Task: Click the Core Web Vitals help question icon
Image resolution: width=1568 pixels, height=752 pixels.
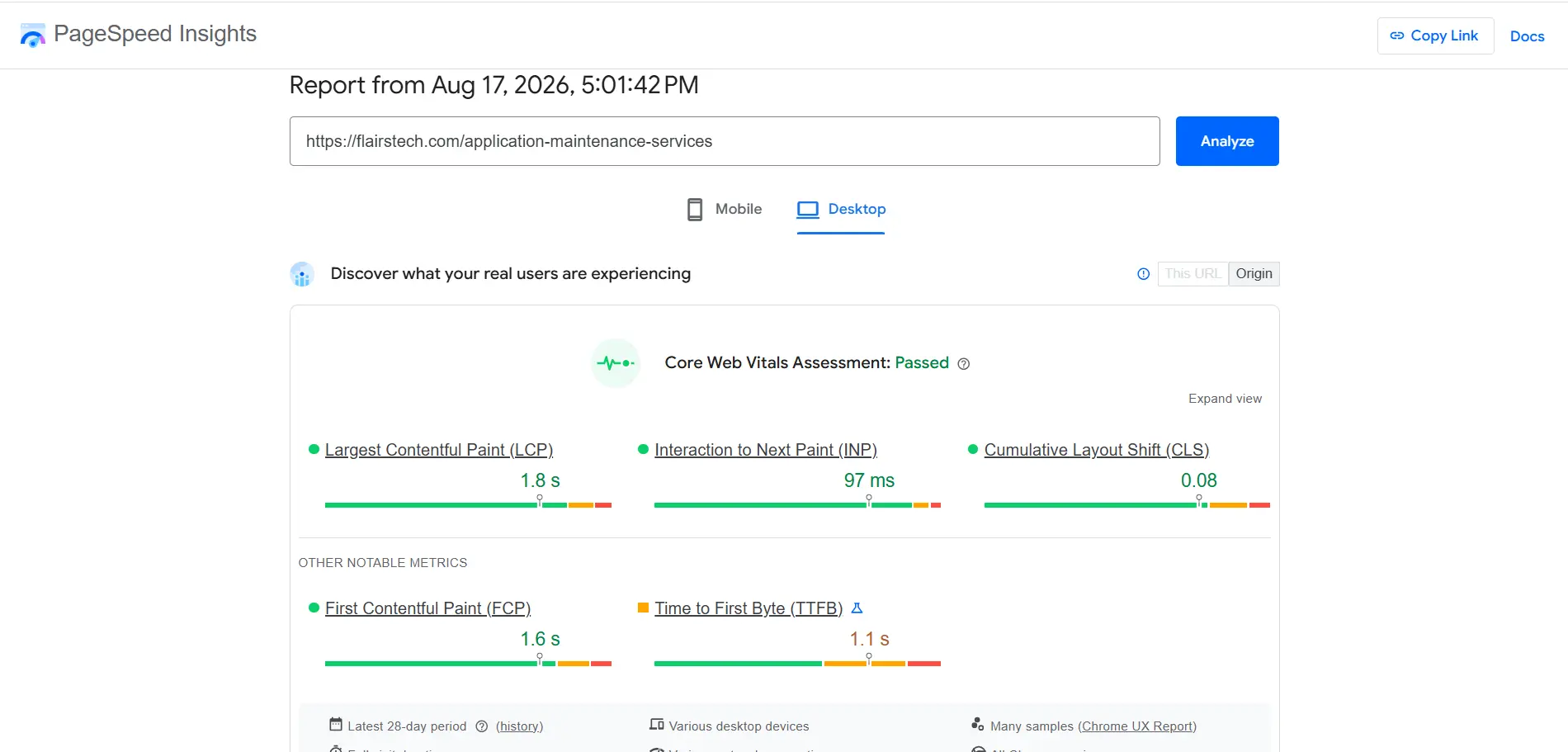Action: 963,364
